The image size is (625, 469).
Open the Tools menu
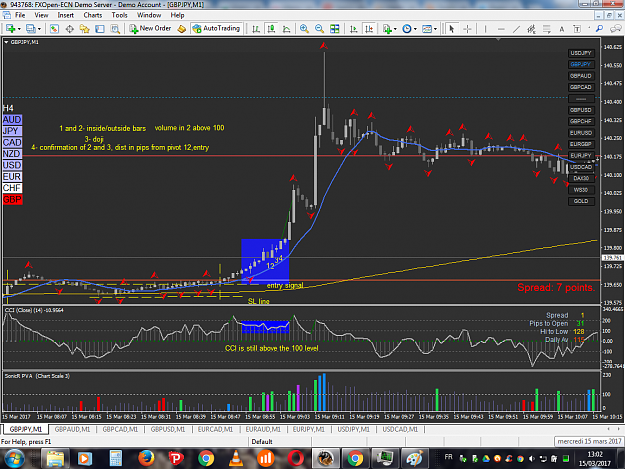click(x=119, y=15)
